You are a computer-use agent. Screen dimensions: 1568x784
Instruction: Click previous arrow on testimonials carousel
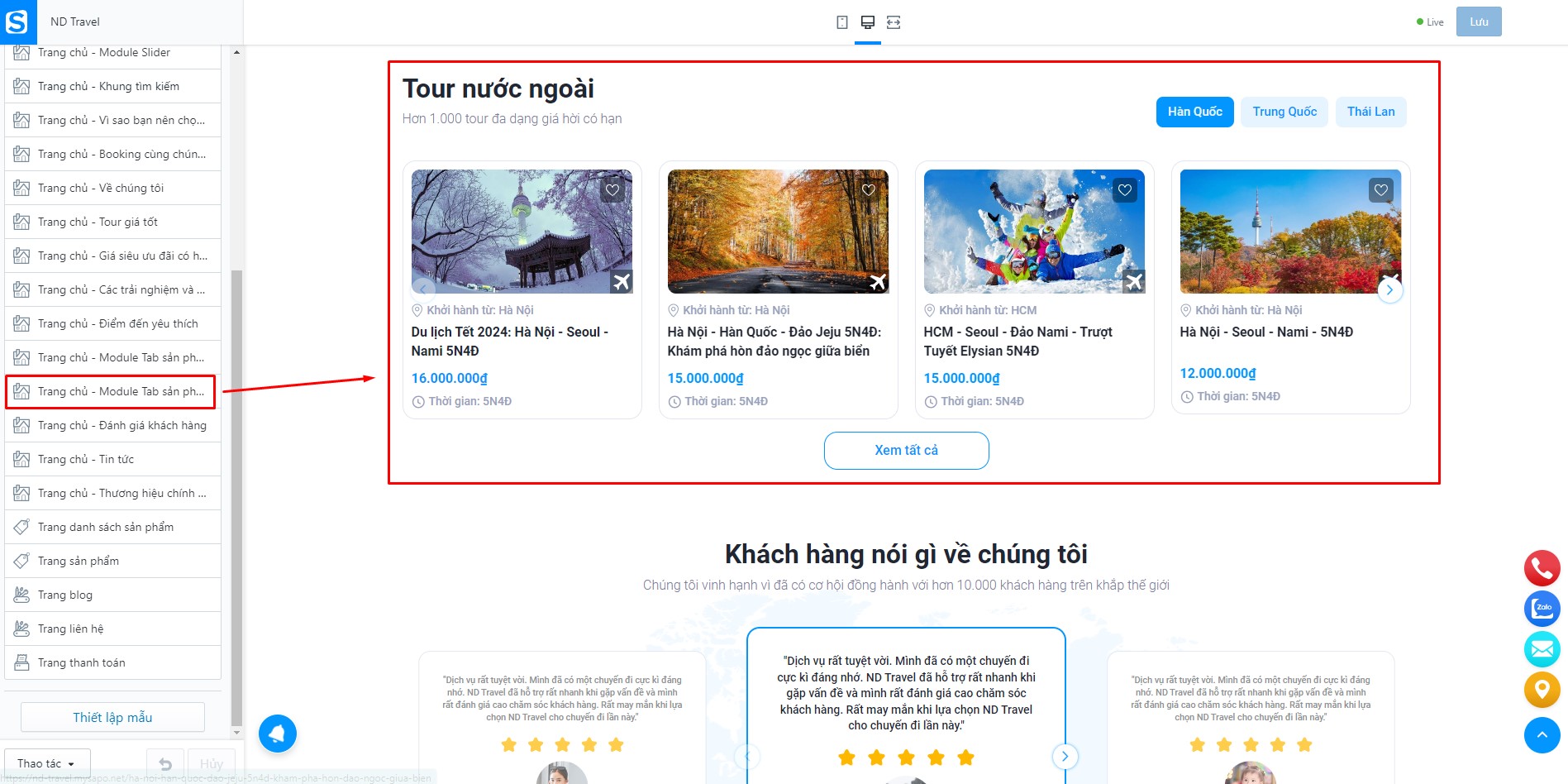pyautogui.click(x=747, y=756)
